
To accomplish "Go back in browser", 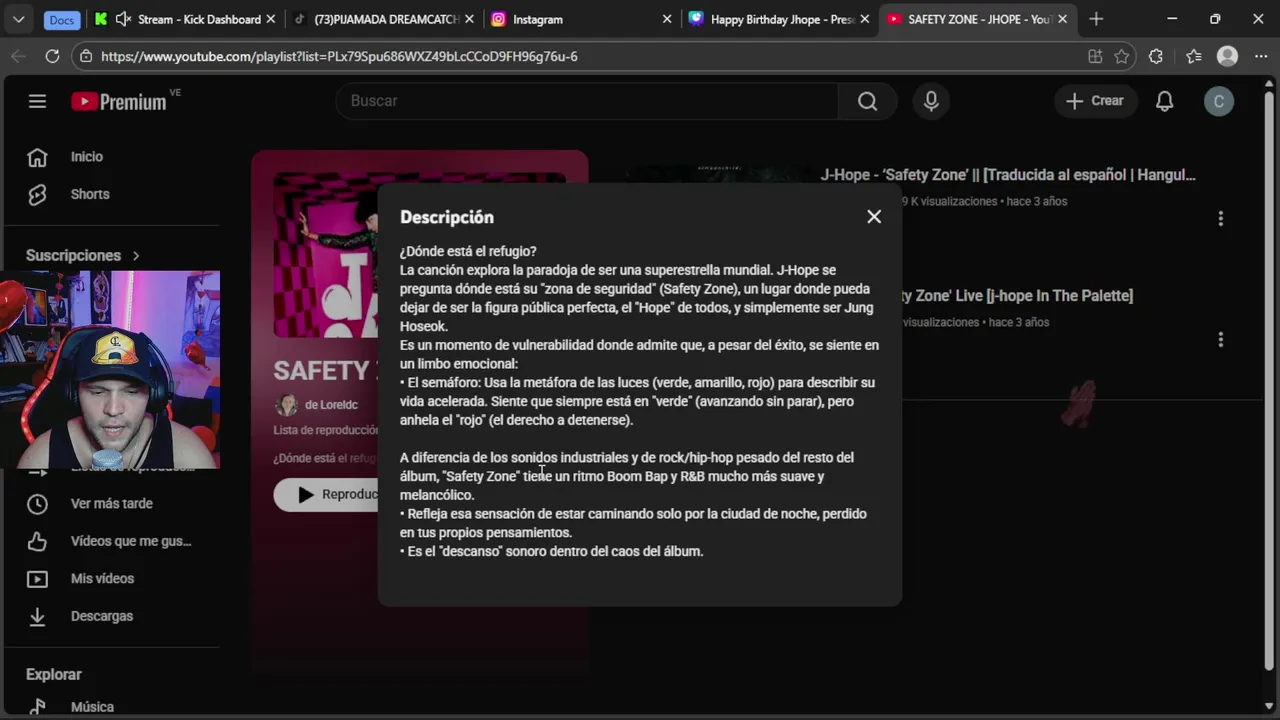I will point(18,57).
